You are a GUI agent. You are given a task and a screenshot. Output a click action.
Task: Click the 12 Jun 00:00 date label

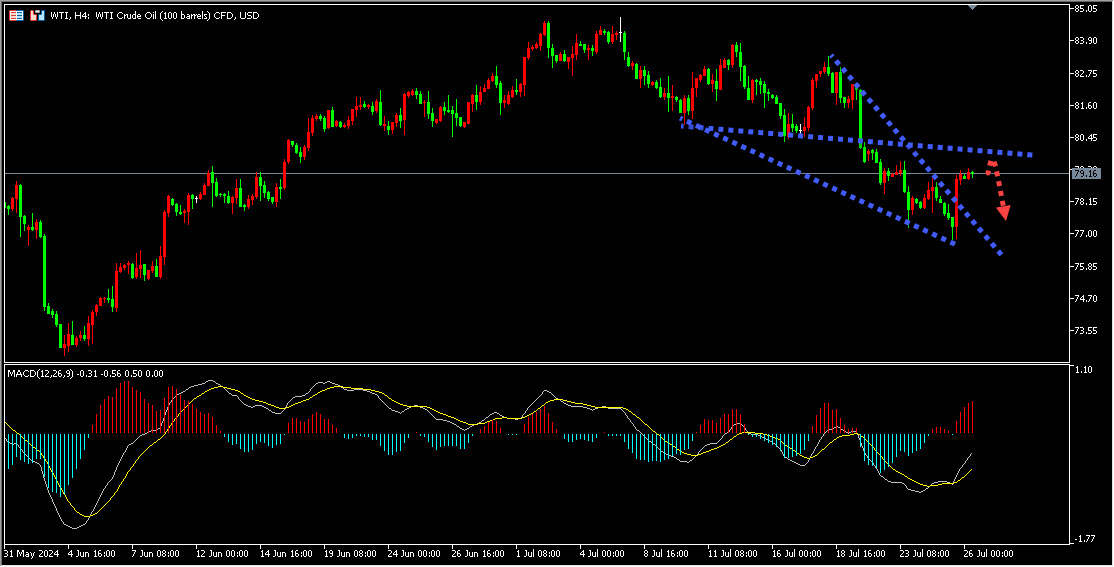[x=220, y=553]
